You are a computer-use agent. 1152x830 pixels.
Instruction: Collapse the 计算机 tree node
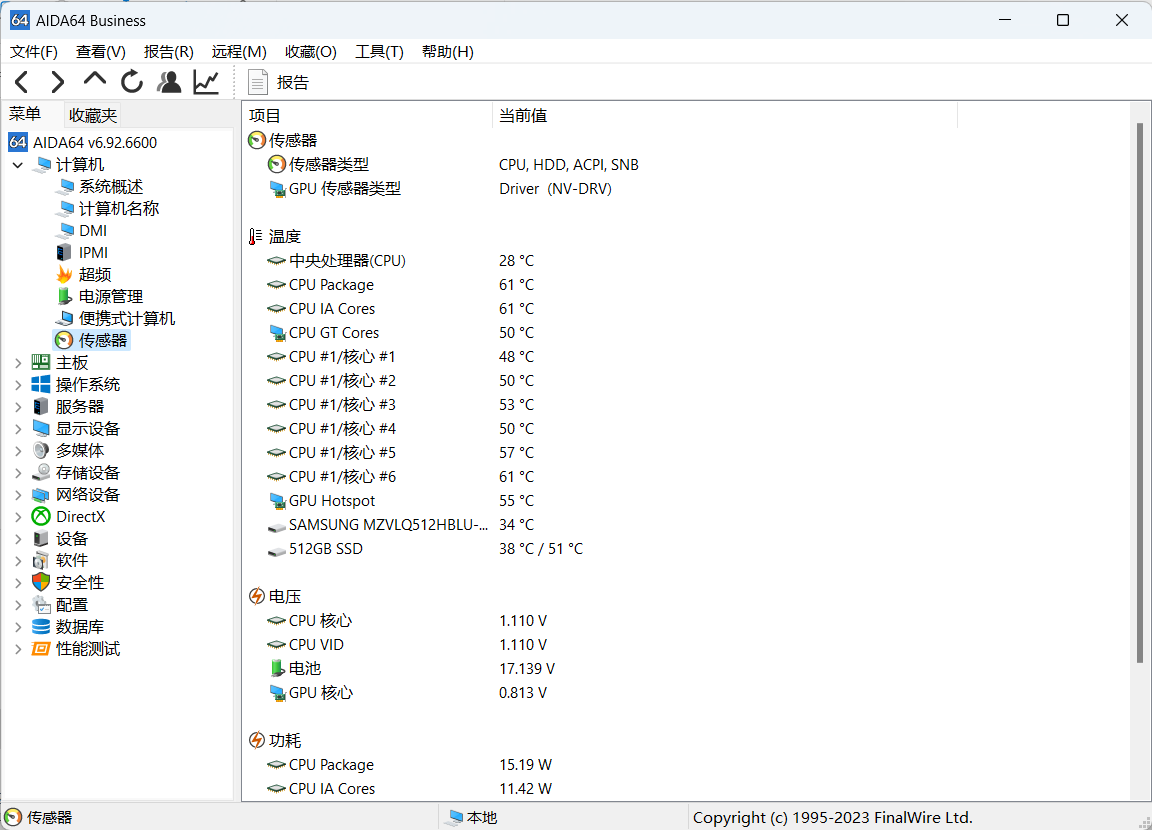coord(18,165)
